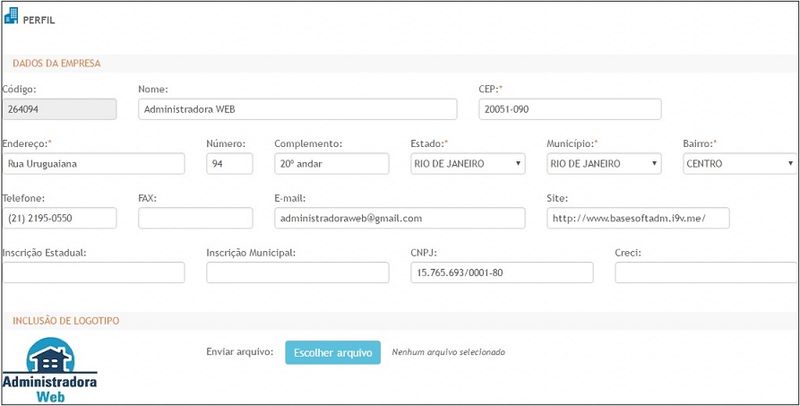
Task: Click the E-mail input field
Action: 399,218
